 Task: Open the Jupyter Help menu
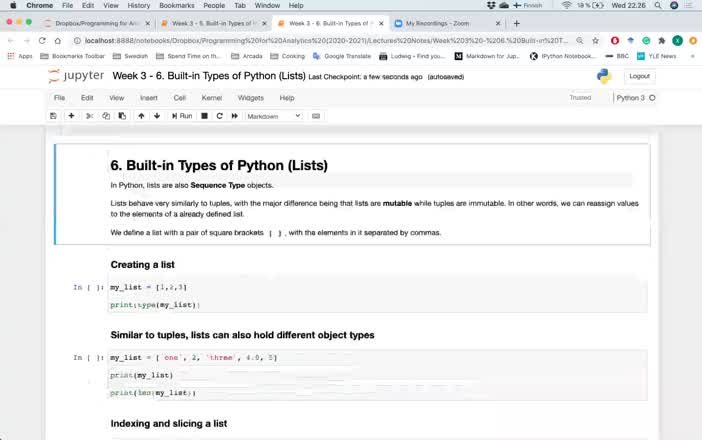coord(287,98)
